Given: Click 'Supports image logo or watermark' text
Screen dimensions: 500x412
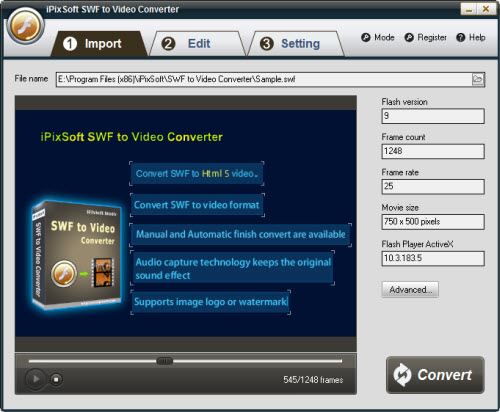Looking at the screenshot, I should (x=210, y=302).
